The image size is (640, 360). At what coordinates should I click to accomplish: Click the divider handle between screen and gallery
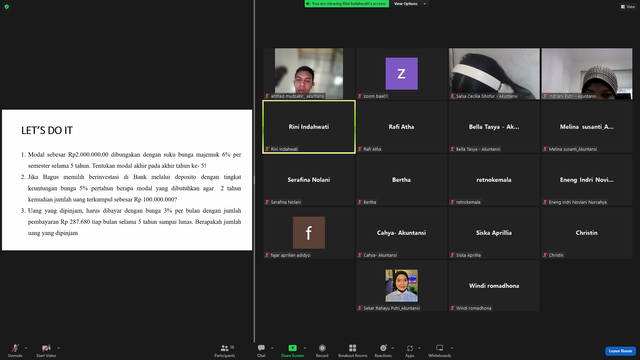254,180
